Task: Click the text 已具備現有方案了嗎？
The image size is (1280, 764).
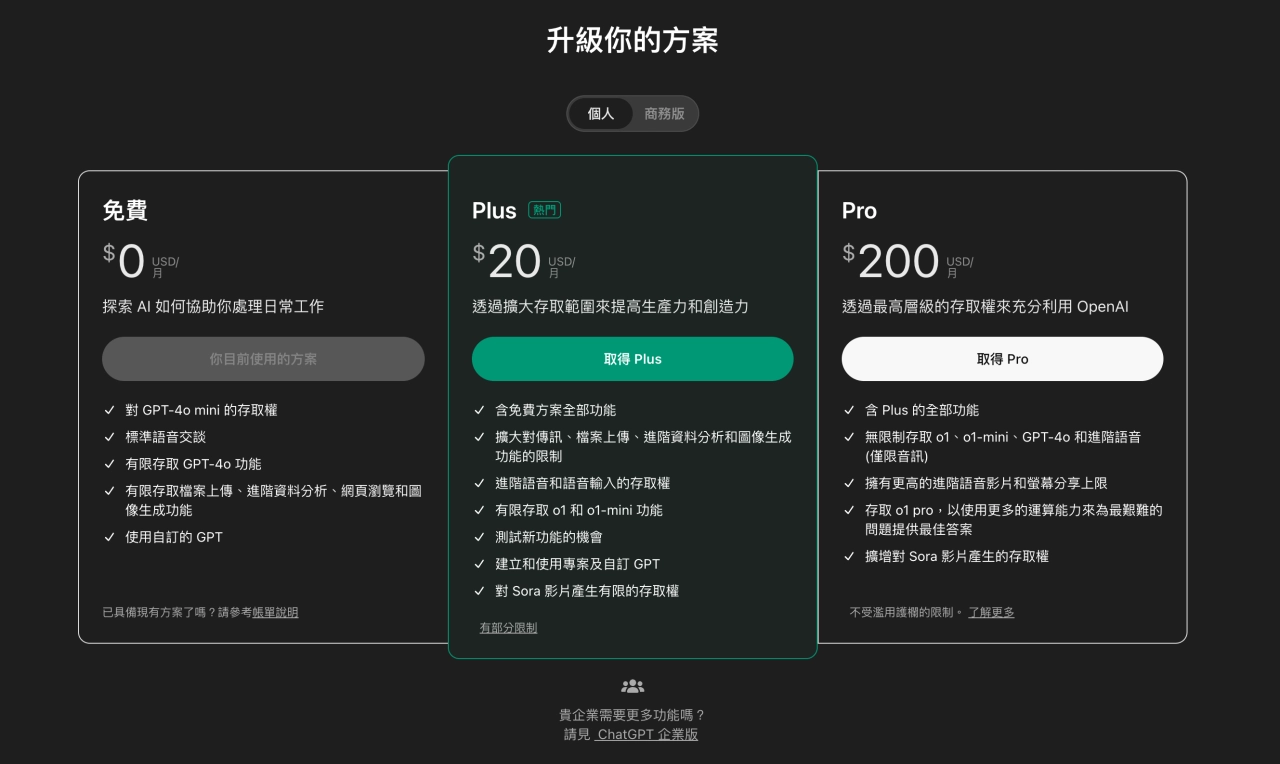Action: [x=159, y=612]
